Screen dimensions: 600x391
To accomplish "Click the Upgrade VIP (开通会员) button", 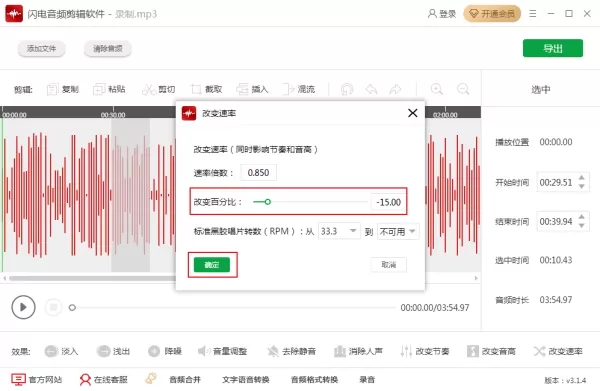I will [x=492, y=14].
